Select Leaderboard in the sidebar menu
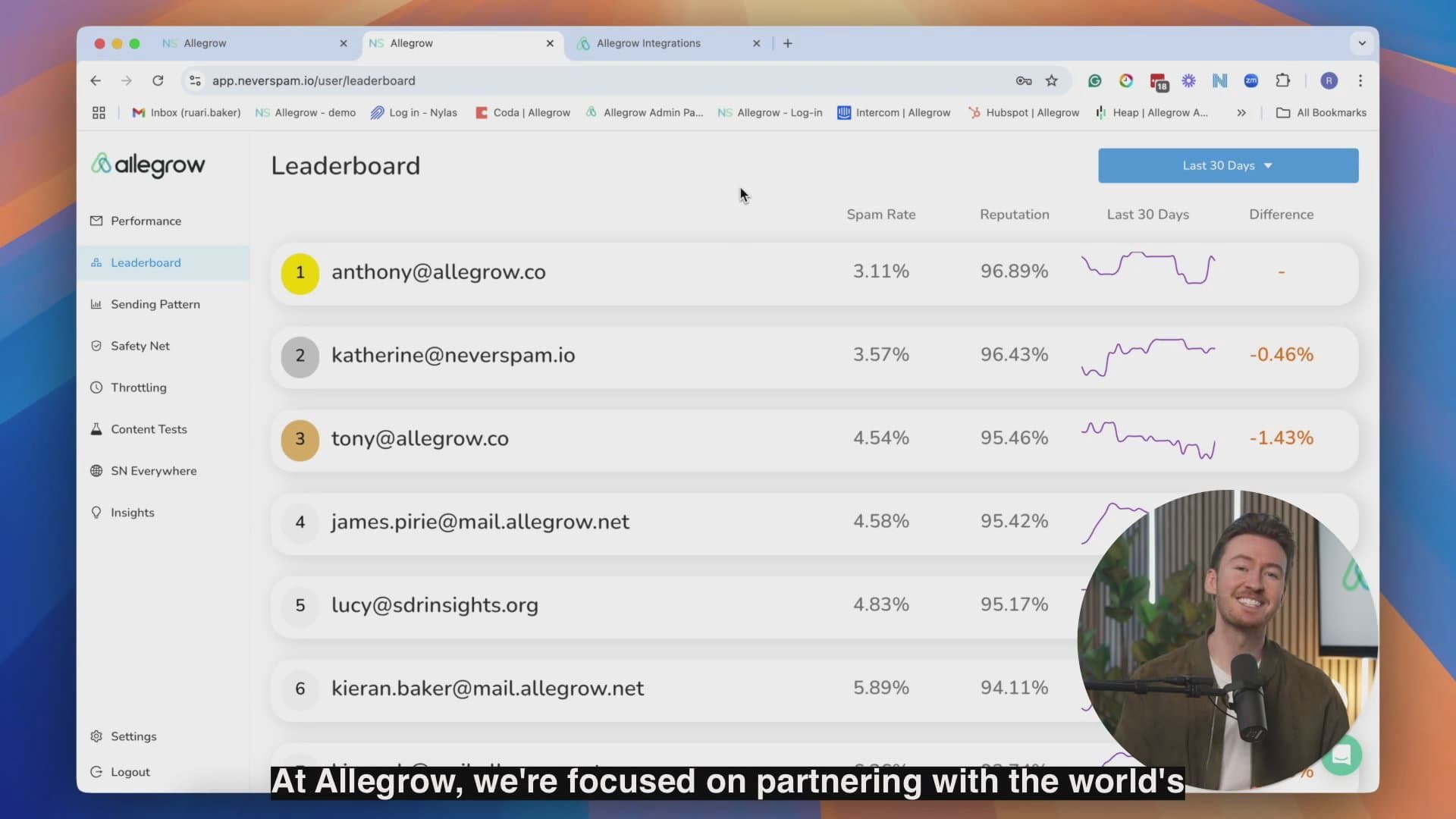Viewport: 1456px width, 819px height. pos(146,262)
